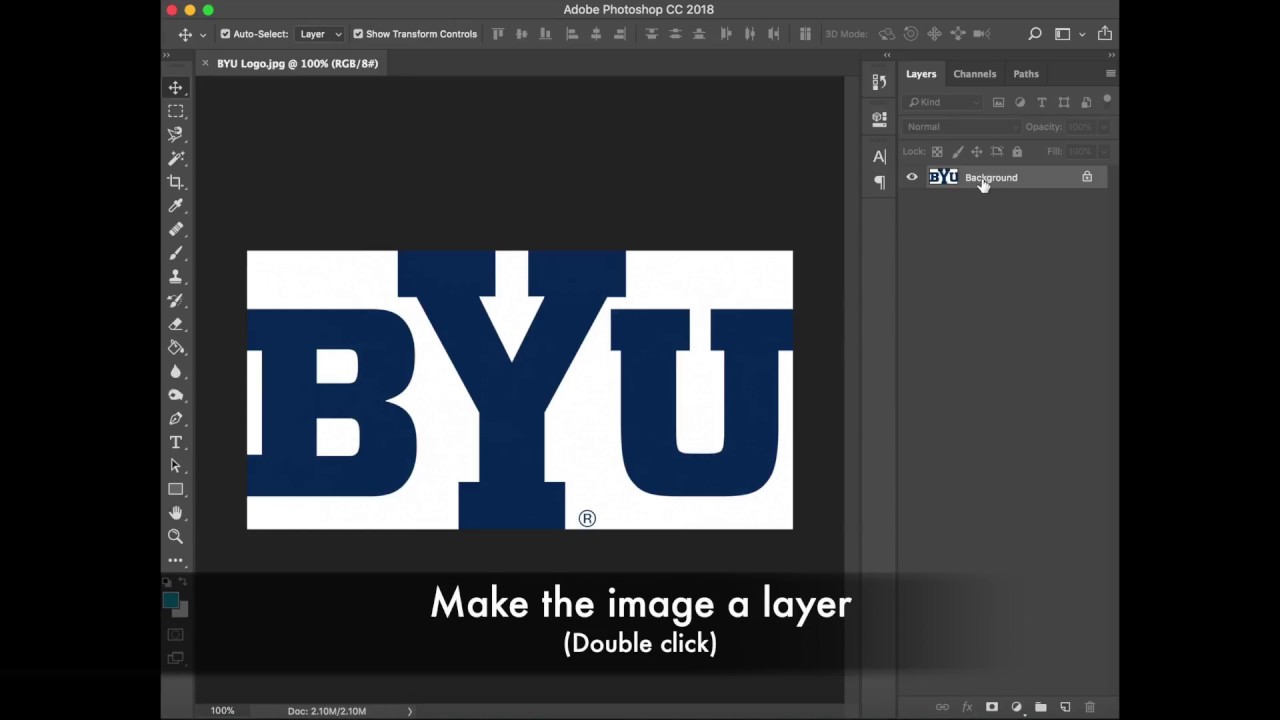Click the delete layer trash icon

(1090, 707)
